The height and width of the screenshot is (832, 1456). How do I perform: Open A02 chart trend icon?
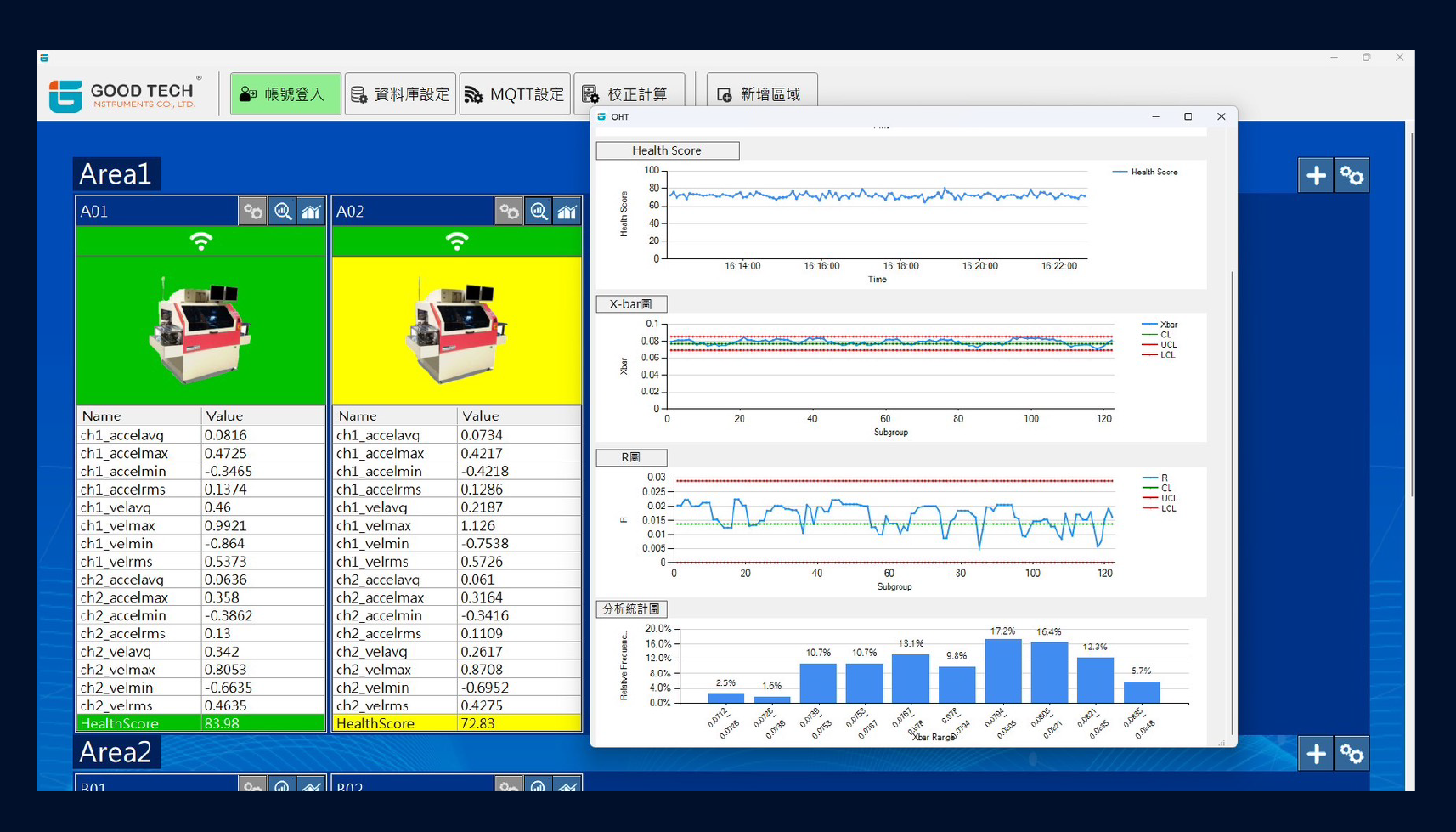[x=567, y=212]
